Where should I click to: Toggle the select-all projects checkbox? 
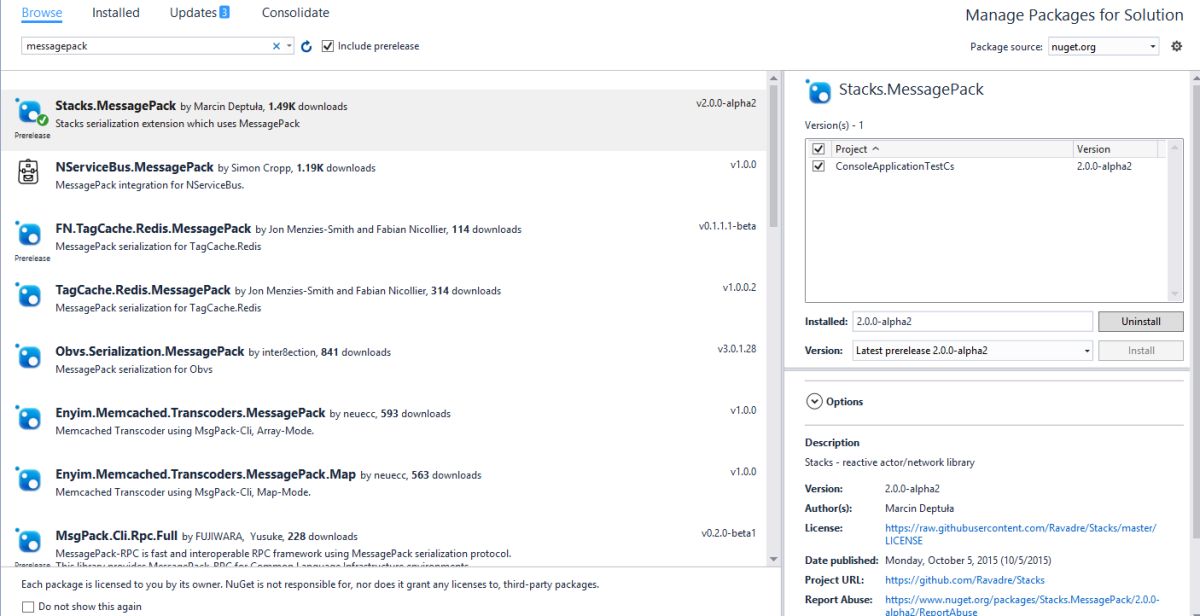[818, 148]
